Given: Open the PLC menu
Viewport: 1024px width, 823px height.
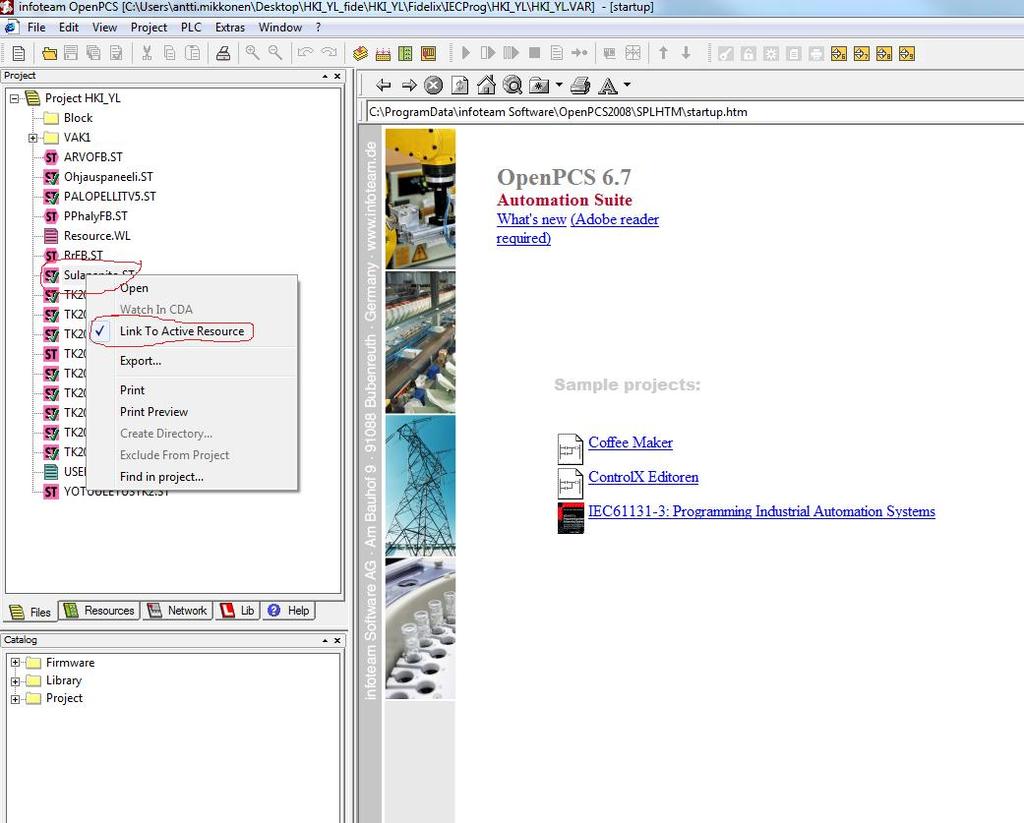Looking at the screenshot, I should pos(191,27).
